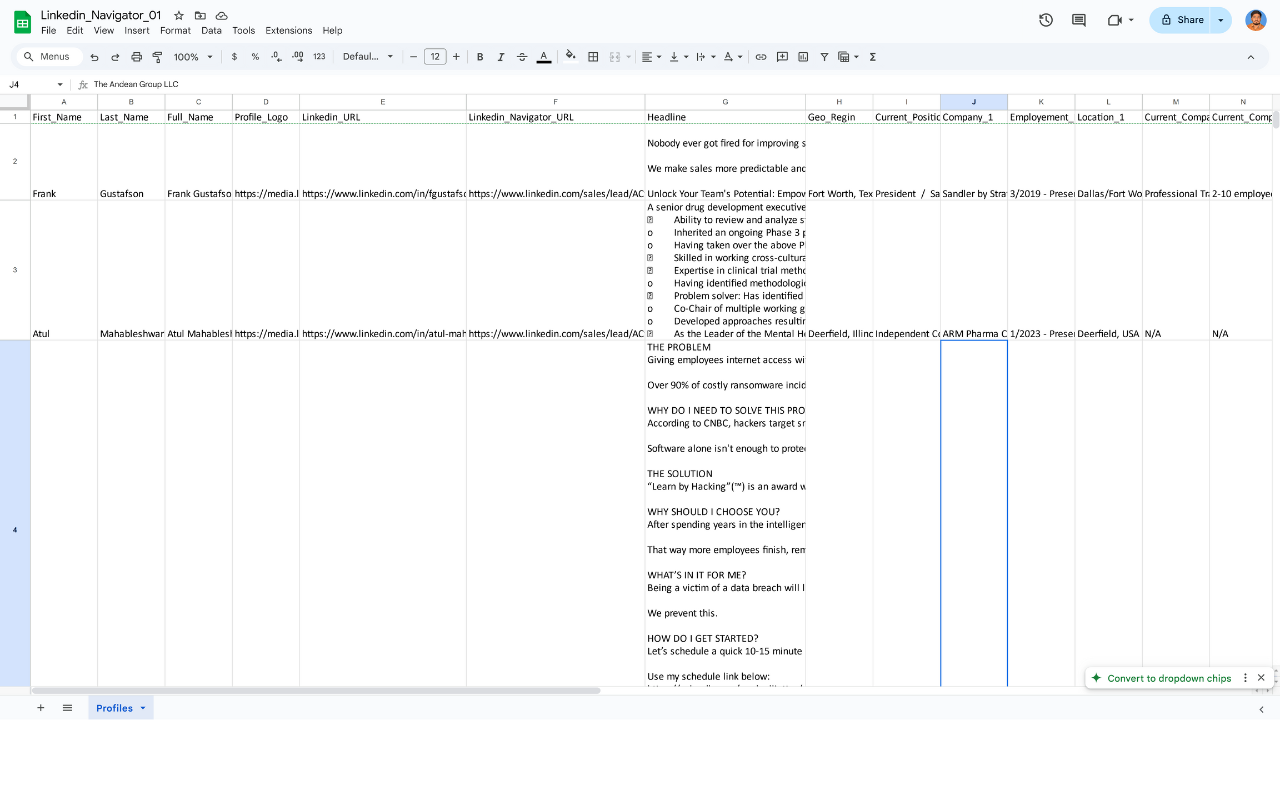1280x800 pixels.
Task: Undo the last action
Action: click(x=94, y=57)
